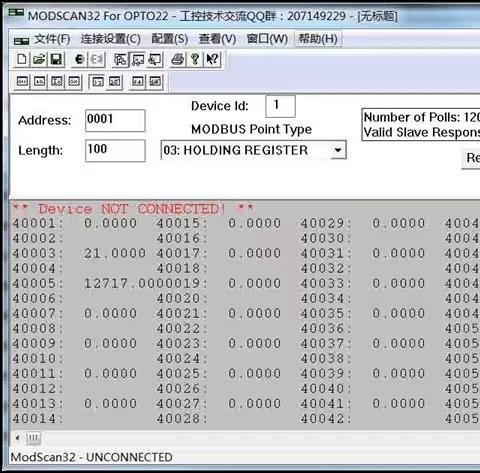
Task: Click the 40042: register label
Action: (x=326, y=419)
